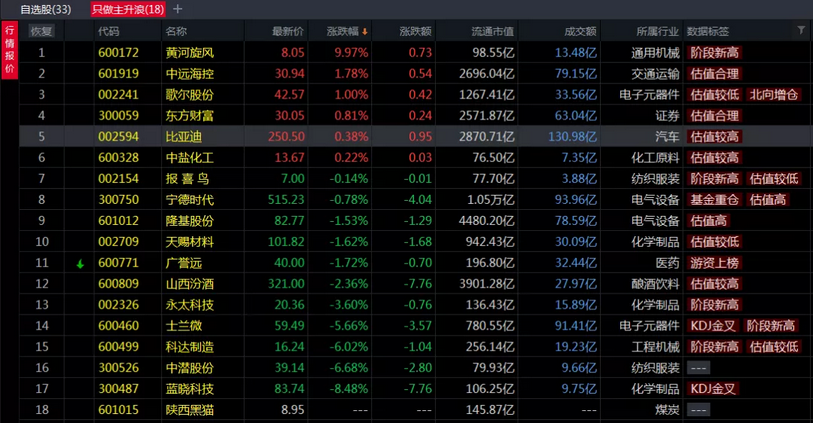Click the green down arrow beside 广誉远

[x=79, y=263]
